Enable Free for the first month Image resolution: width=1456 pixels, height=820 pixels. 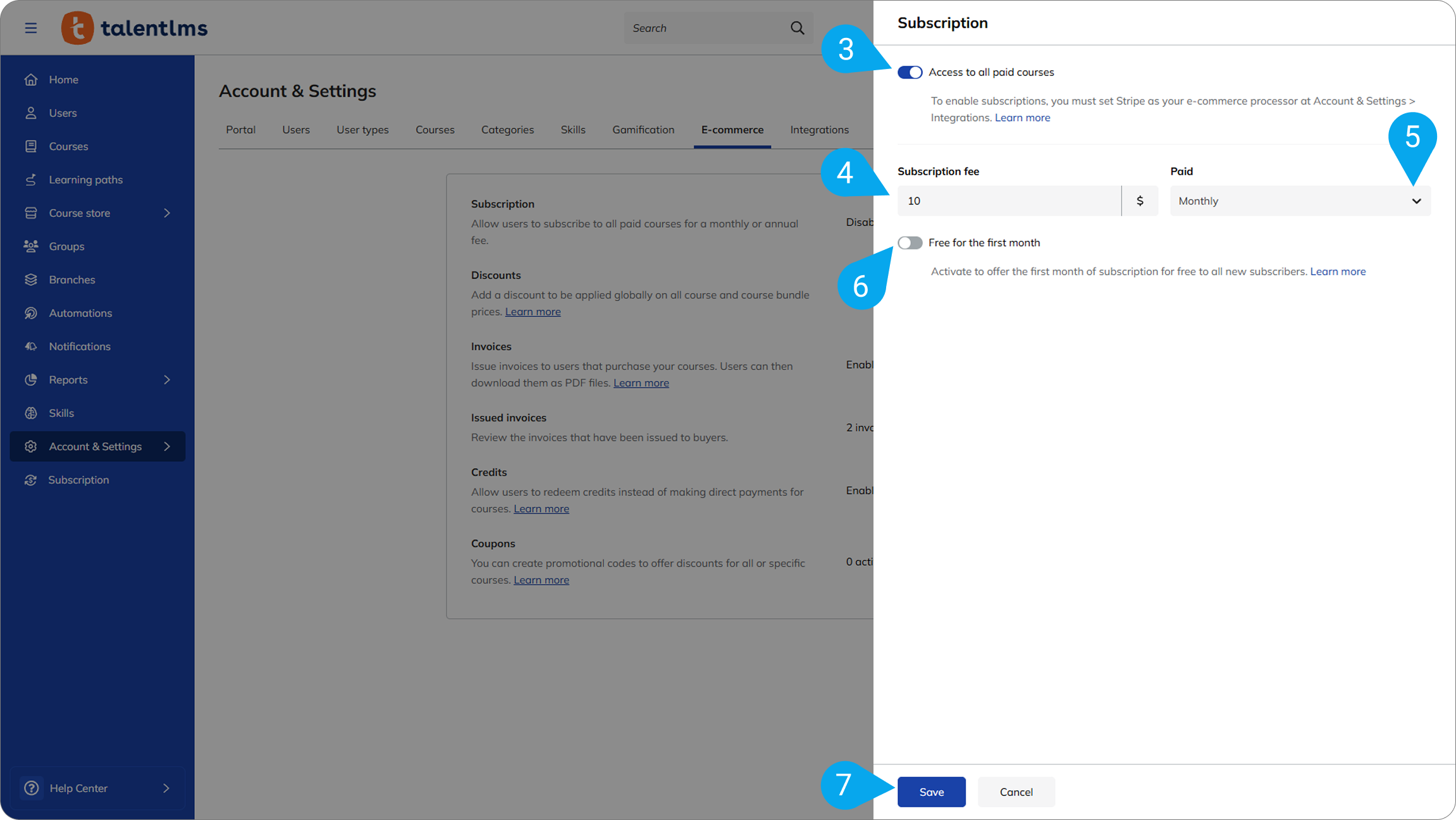(x=910, y=243)
